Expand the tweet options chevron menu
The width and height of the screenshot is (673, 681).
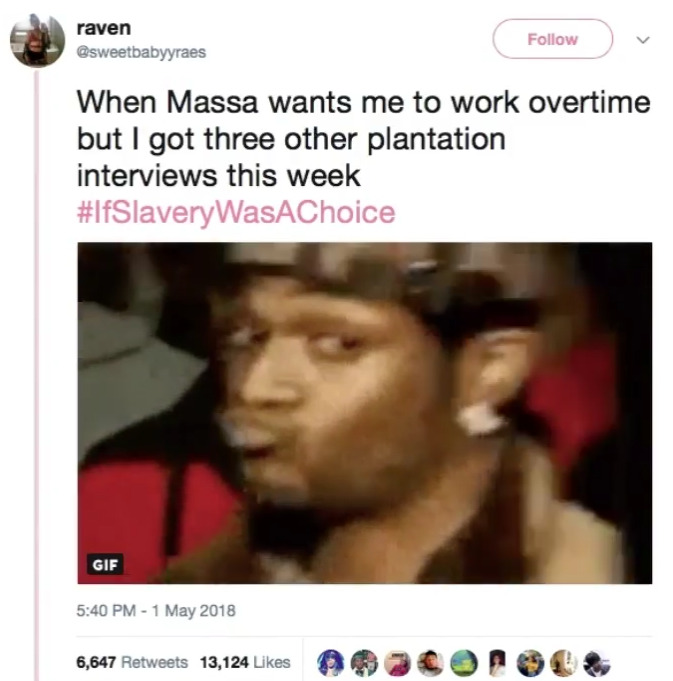click(643, 40)
